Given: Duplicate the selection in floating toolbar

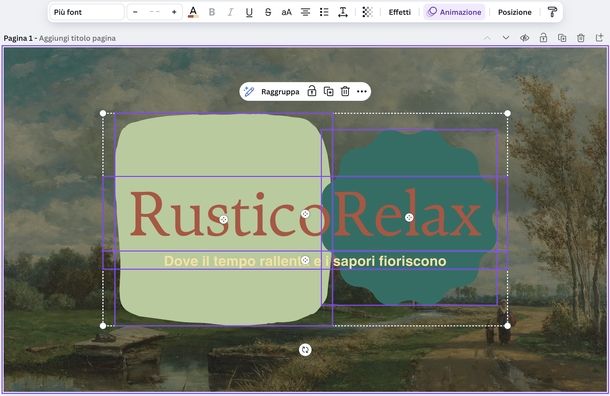Looking at the screenshot, I should [329, 91].
